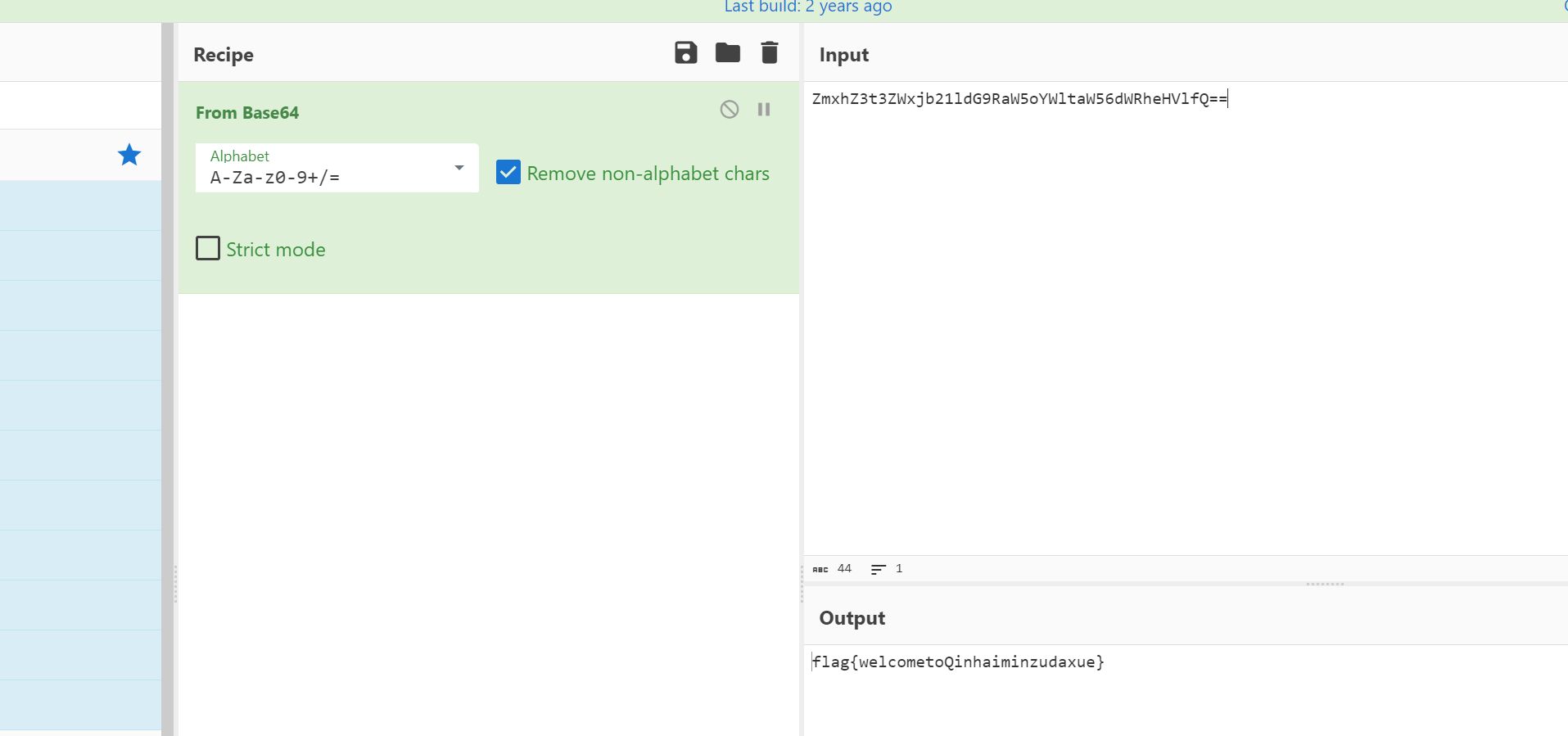Click the input character count icon
The width and height of the screenshot is (1568, 736).
(x=820, y=569)
